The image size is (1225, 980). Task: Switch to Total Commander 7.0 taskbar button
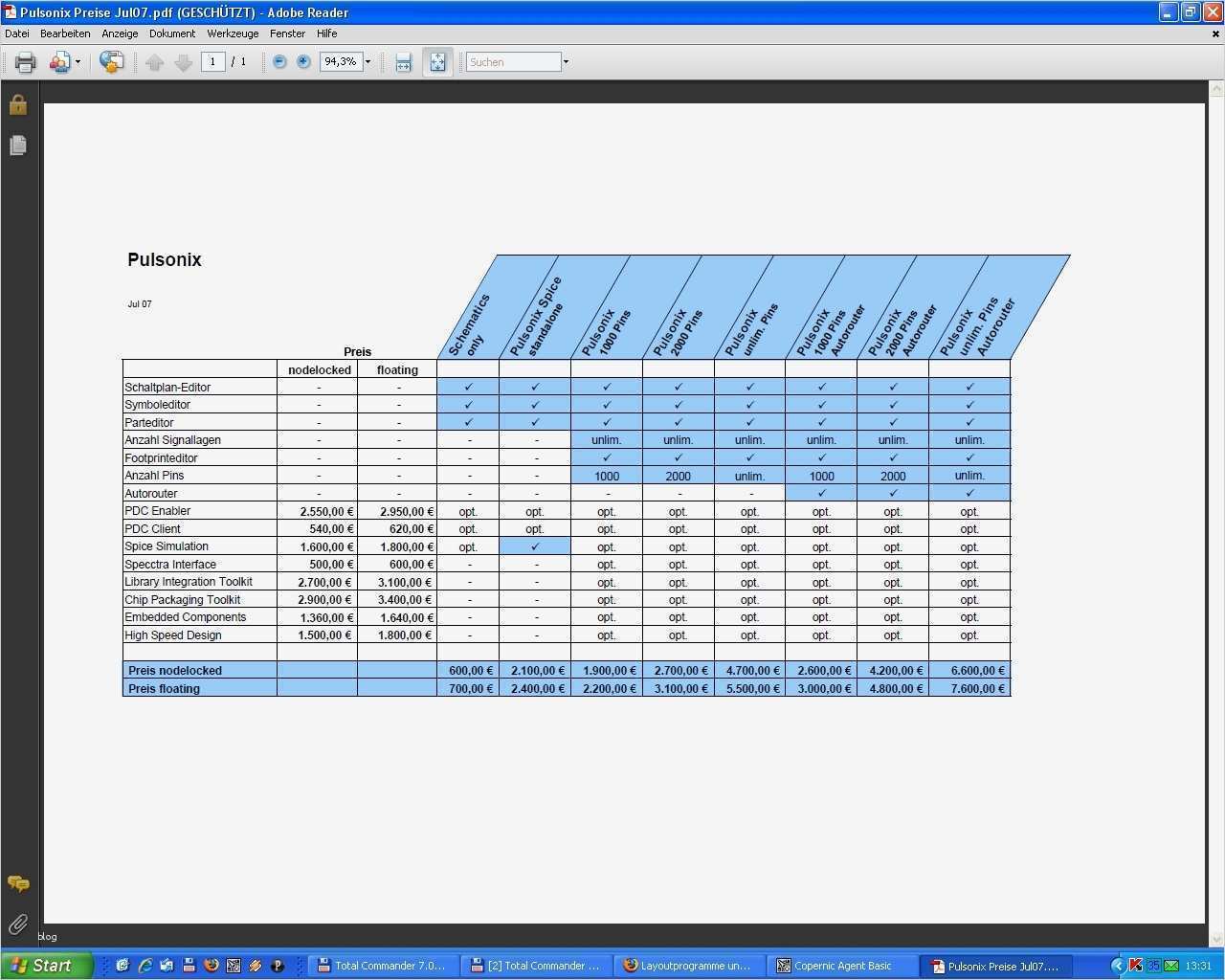coord(385,966)
